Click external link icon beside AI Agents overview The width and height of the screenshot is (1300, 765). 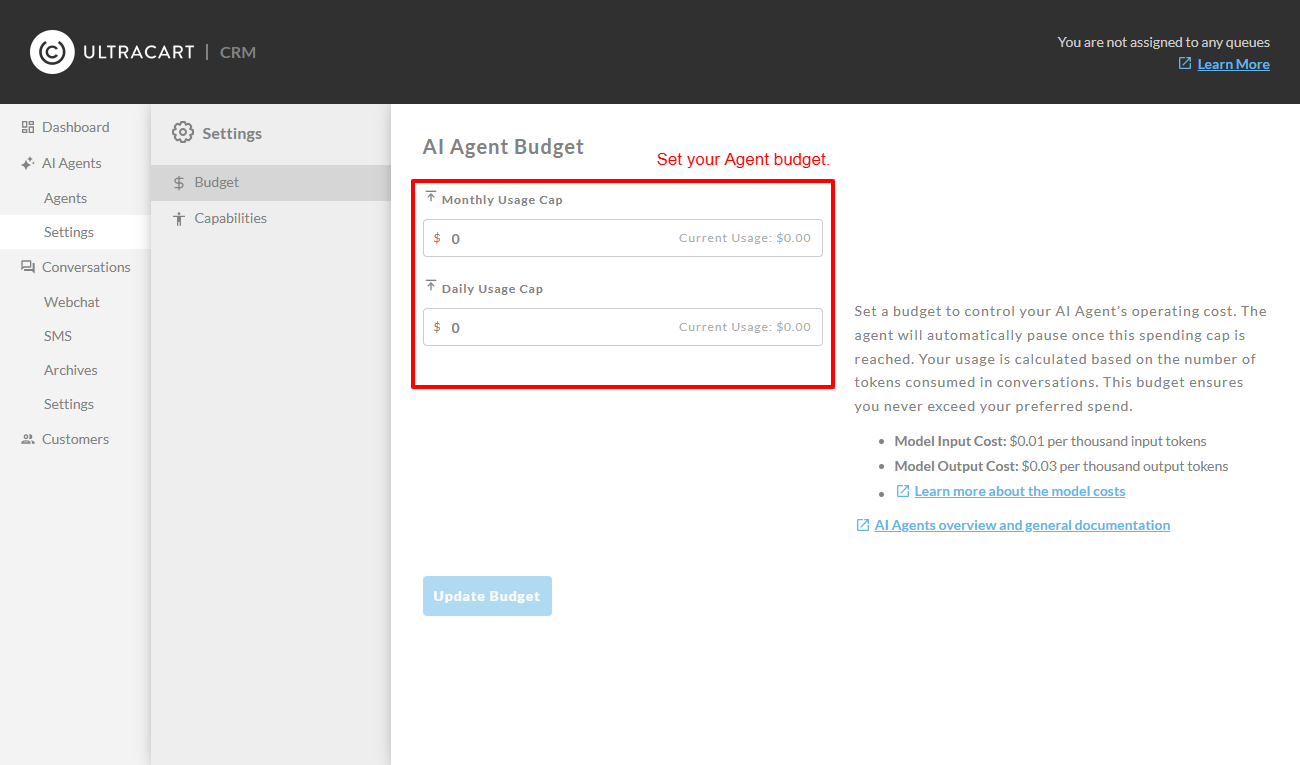tap(863, 525)
